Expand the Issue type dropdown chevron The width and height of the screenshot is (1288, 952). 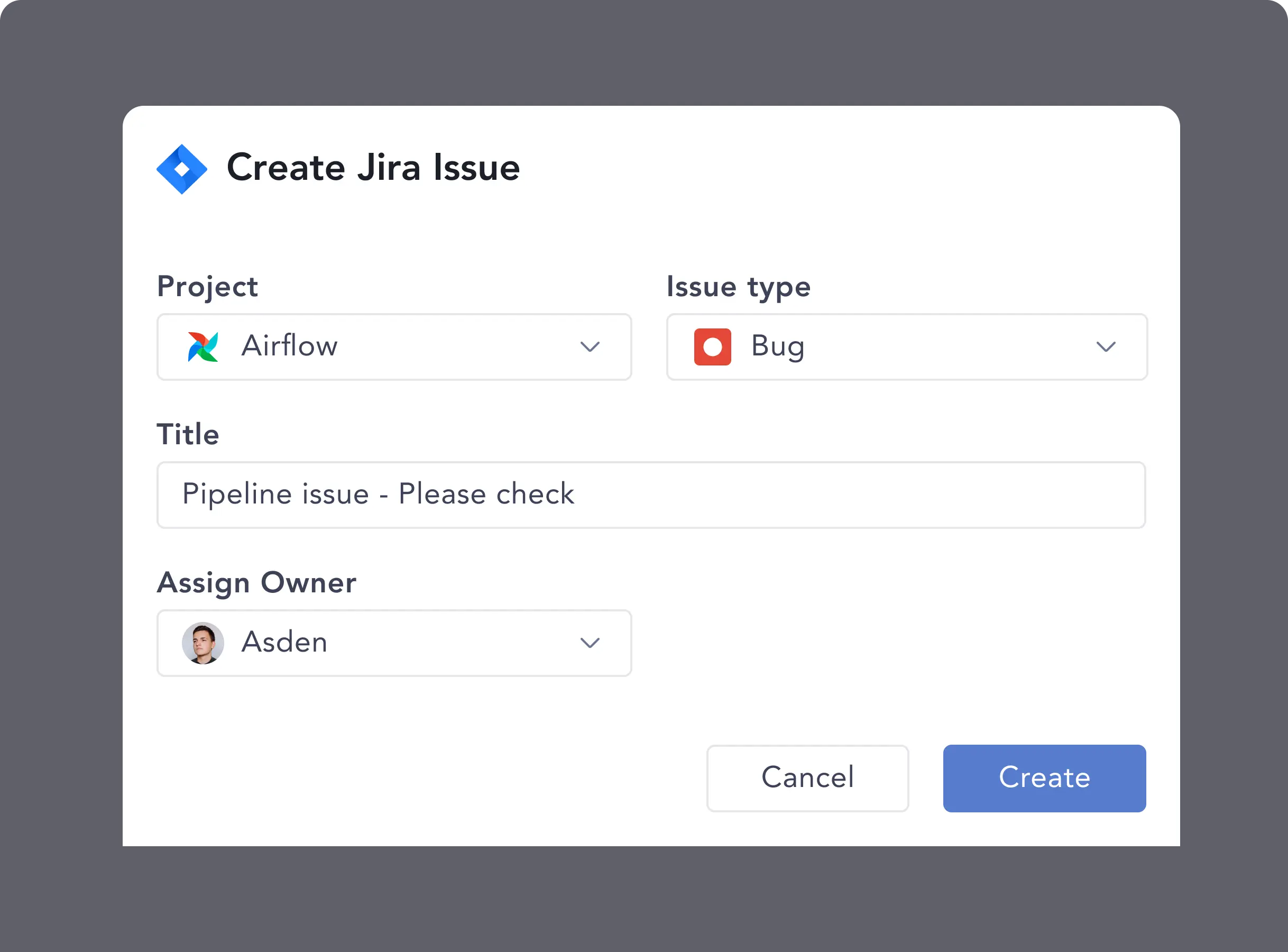coord(1106,347)
